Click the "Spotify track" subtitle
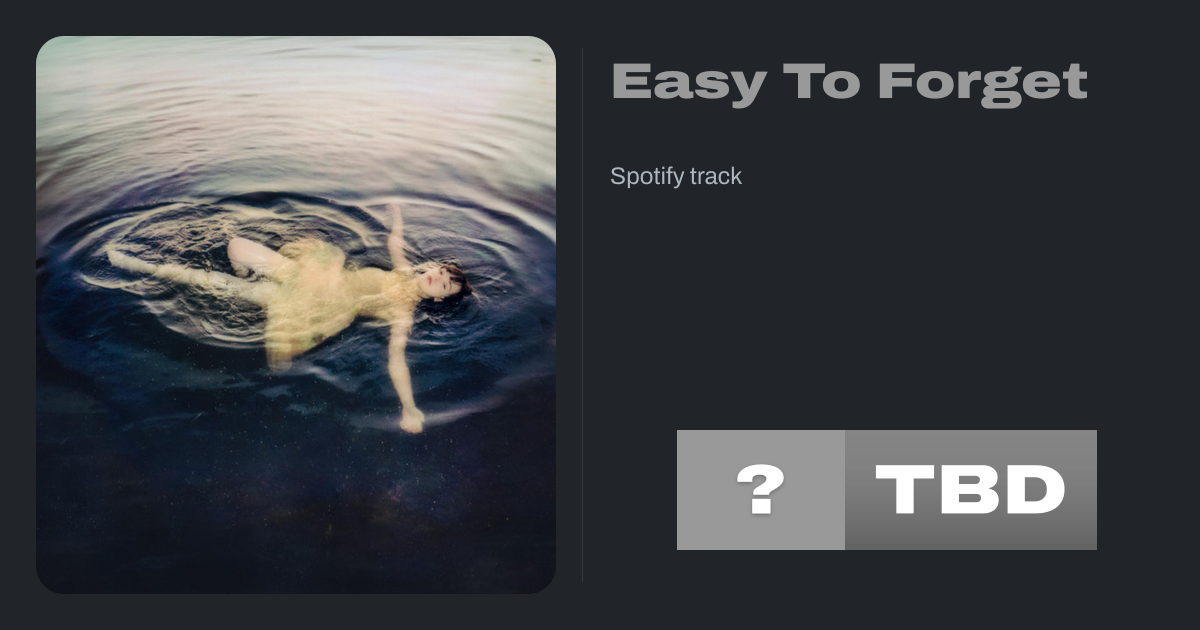This screenshot has width=1200, height=630. point(676,177)
